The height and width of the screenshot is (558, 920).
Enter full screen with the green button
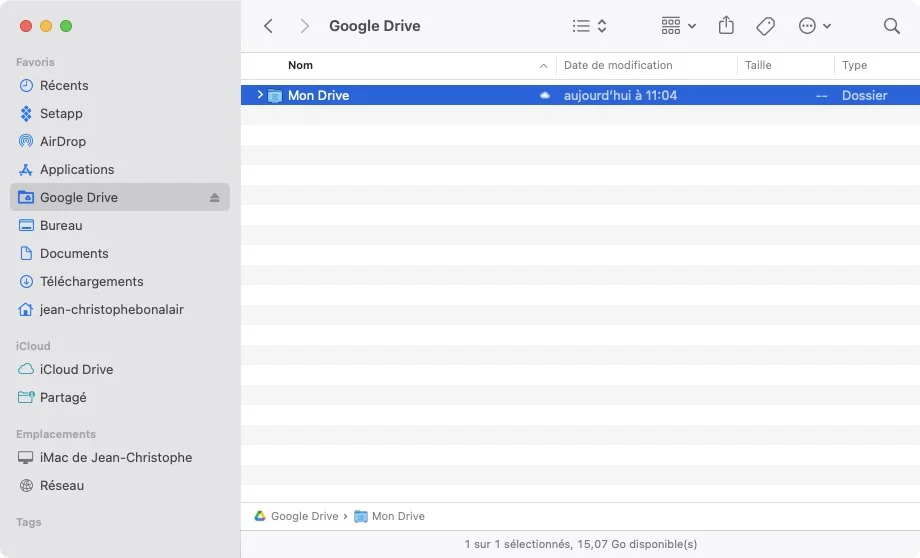(x=66, y=26)
